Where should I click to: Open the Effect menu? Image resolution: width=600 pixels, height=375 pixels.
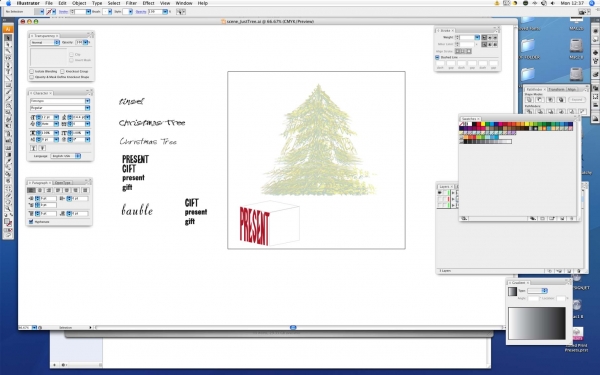[x=148, y=3]
